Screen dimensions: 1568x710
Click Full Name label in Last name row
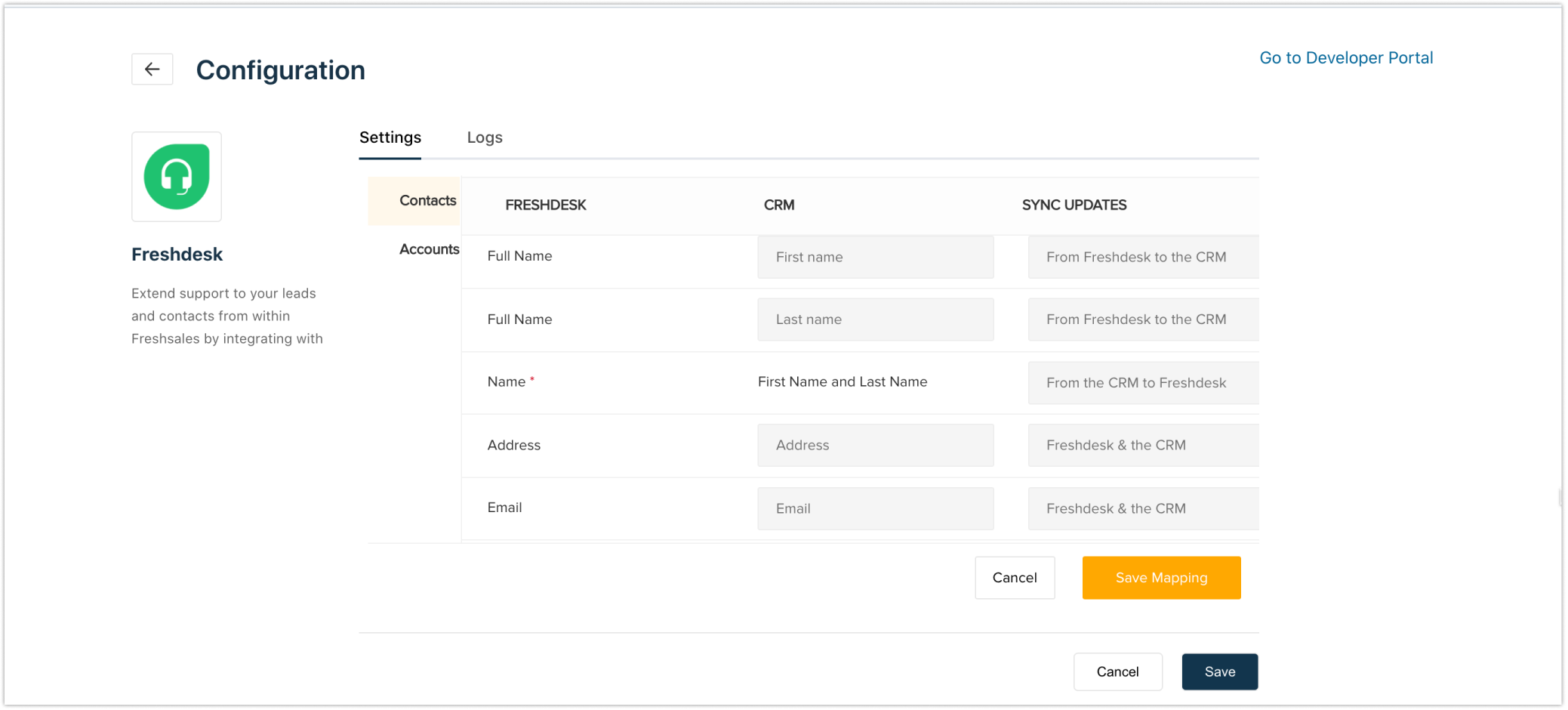tap(519, 319)
